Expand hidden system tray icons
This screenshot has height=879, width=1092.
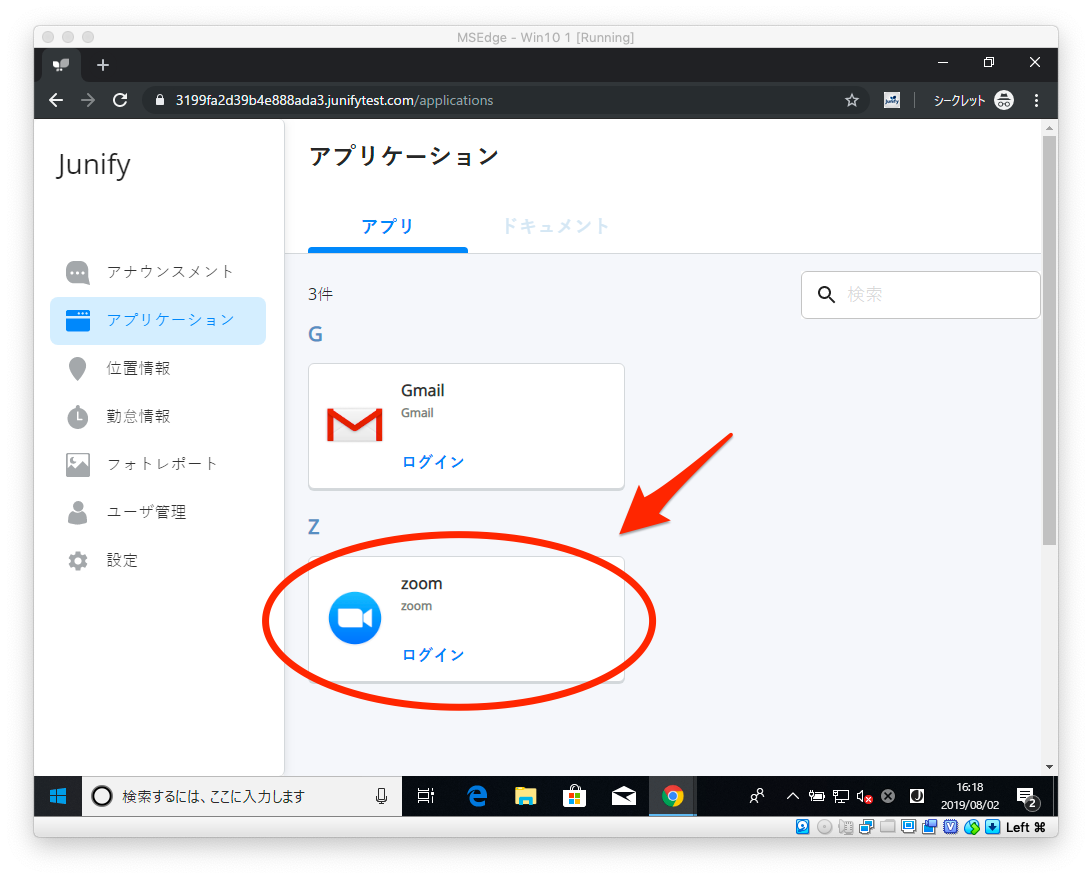(793, 796)
